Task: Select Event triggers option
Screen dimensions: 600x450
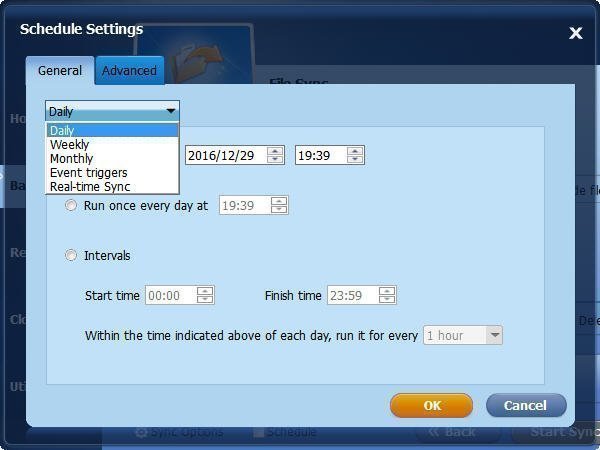Action: [x=112, y=173]
